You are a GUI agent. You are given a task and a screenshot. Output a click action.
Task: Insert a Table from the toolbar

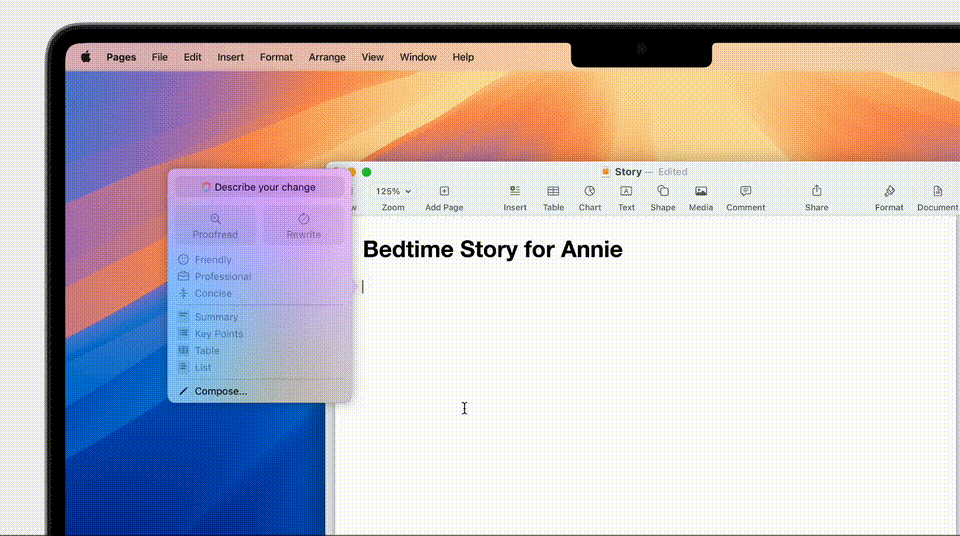click(553, 191)
